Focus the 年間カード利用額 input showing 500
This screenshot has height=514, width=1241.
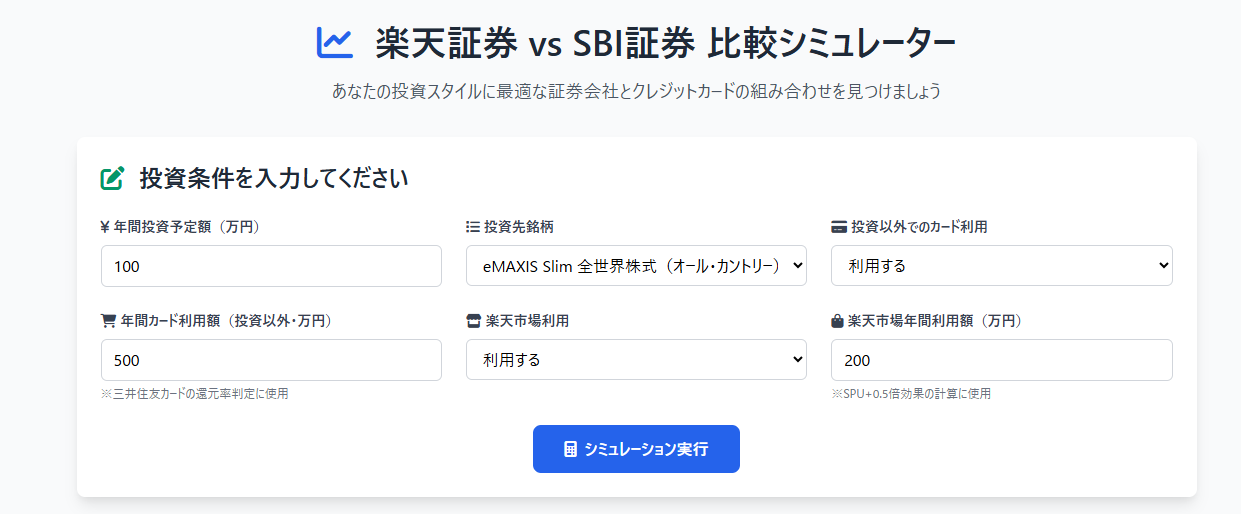[x=271, y=360]
